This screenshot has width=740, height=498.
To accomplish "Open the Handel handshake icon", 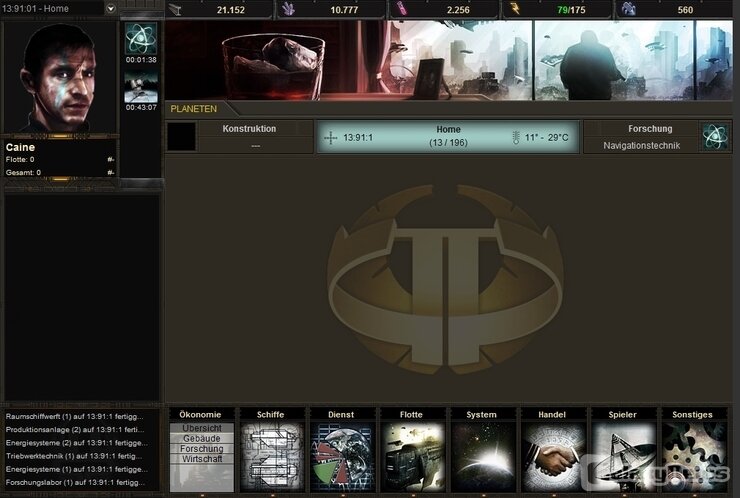I will 553,457.
